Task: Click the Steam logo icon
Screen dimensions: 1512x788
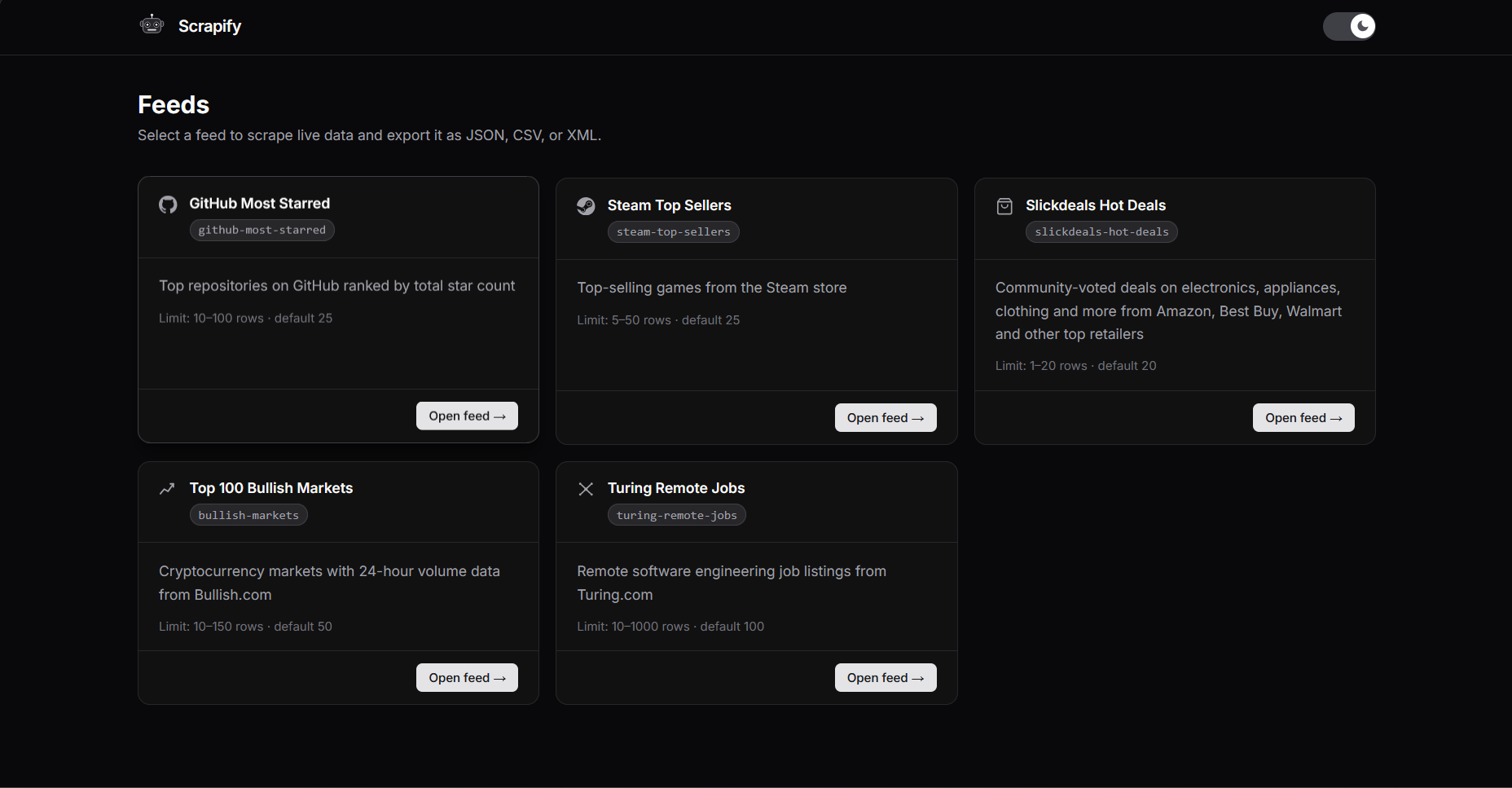Action: (586, 206)
